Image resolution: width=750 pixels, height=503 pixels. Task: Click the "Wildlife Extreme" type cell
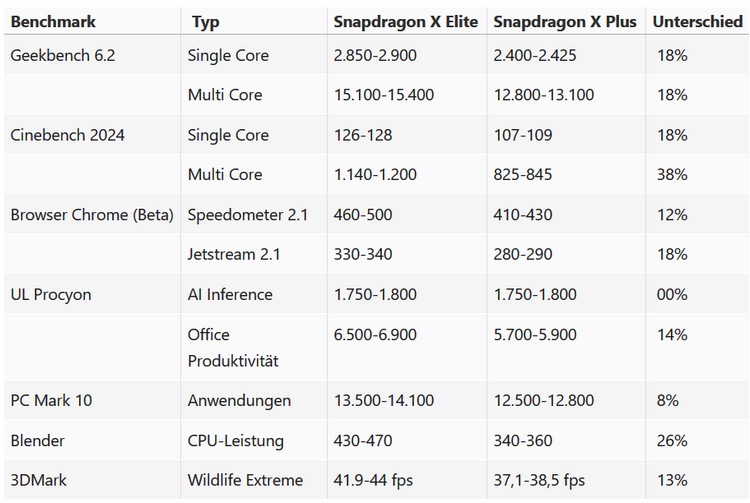click(x=244, y=480)
